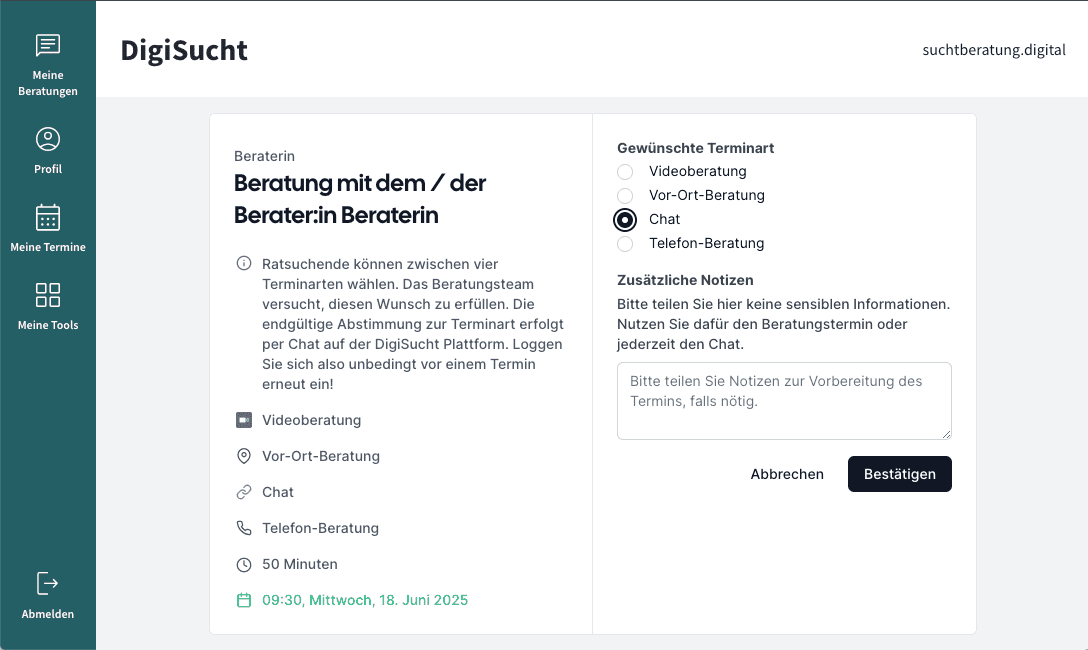Select the Videoberatung radio option
Viewport: 1088px width, 650px height.
[x=625, y=171]
